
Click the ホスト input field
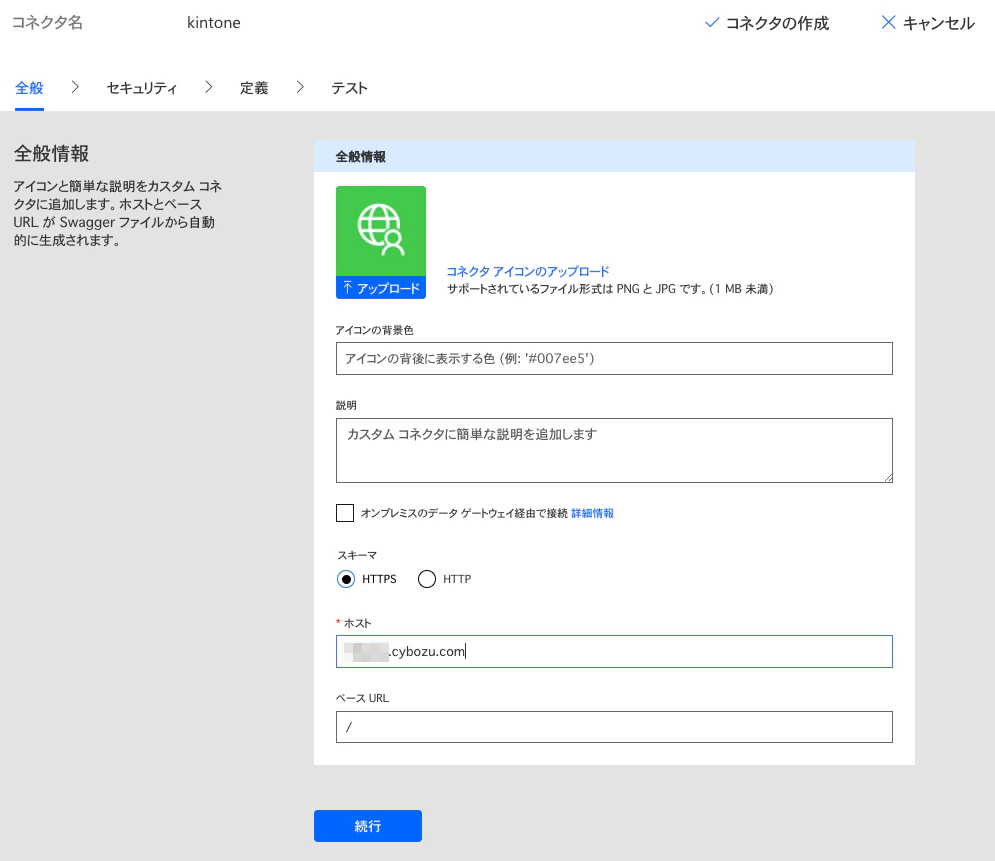point(614,652)
